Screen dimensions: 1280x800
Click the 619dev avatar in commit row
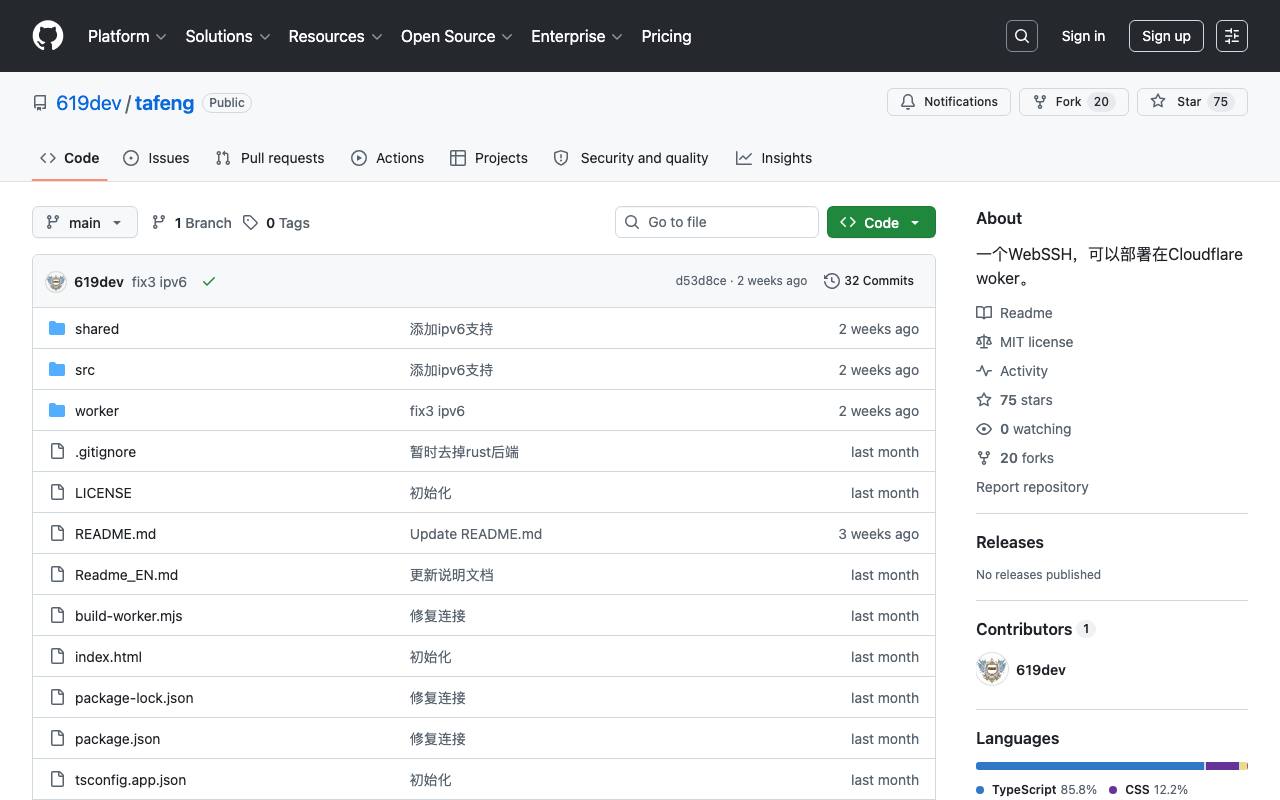(56, 281)
